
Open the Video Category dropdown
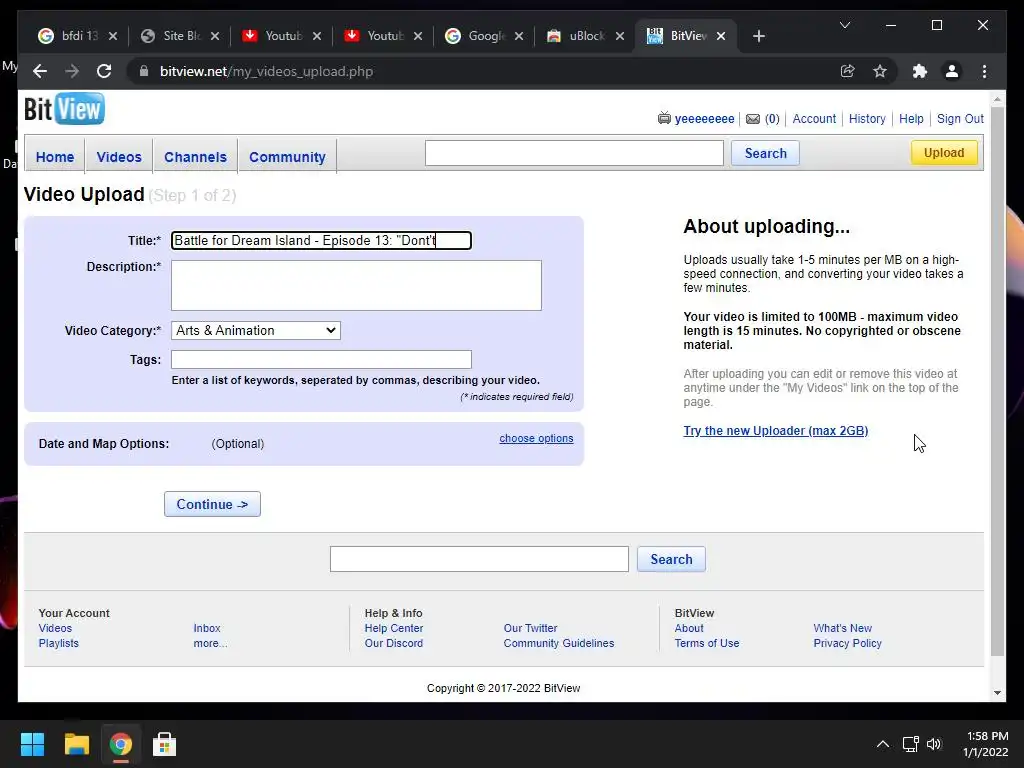(255, 330)
